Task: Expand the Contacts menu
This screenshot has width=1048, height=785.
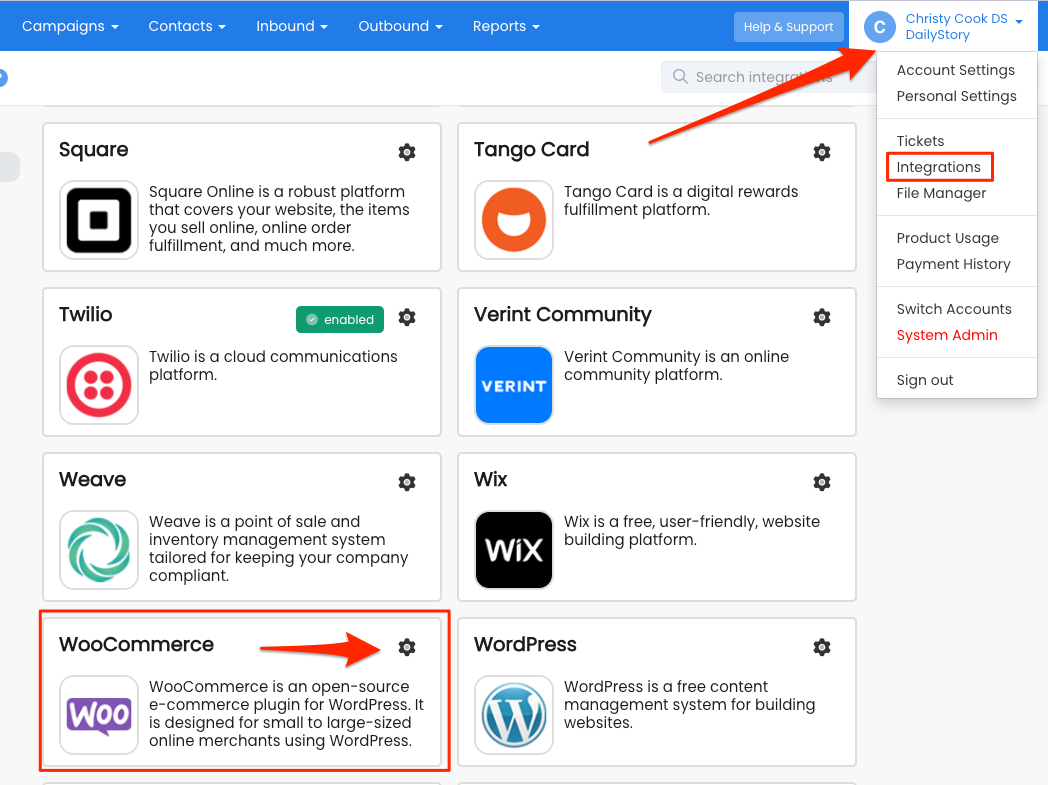Action: click(x=187, y=26)
